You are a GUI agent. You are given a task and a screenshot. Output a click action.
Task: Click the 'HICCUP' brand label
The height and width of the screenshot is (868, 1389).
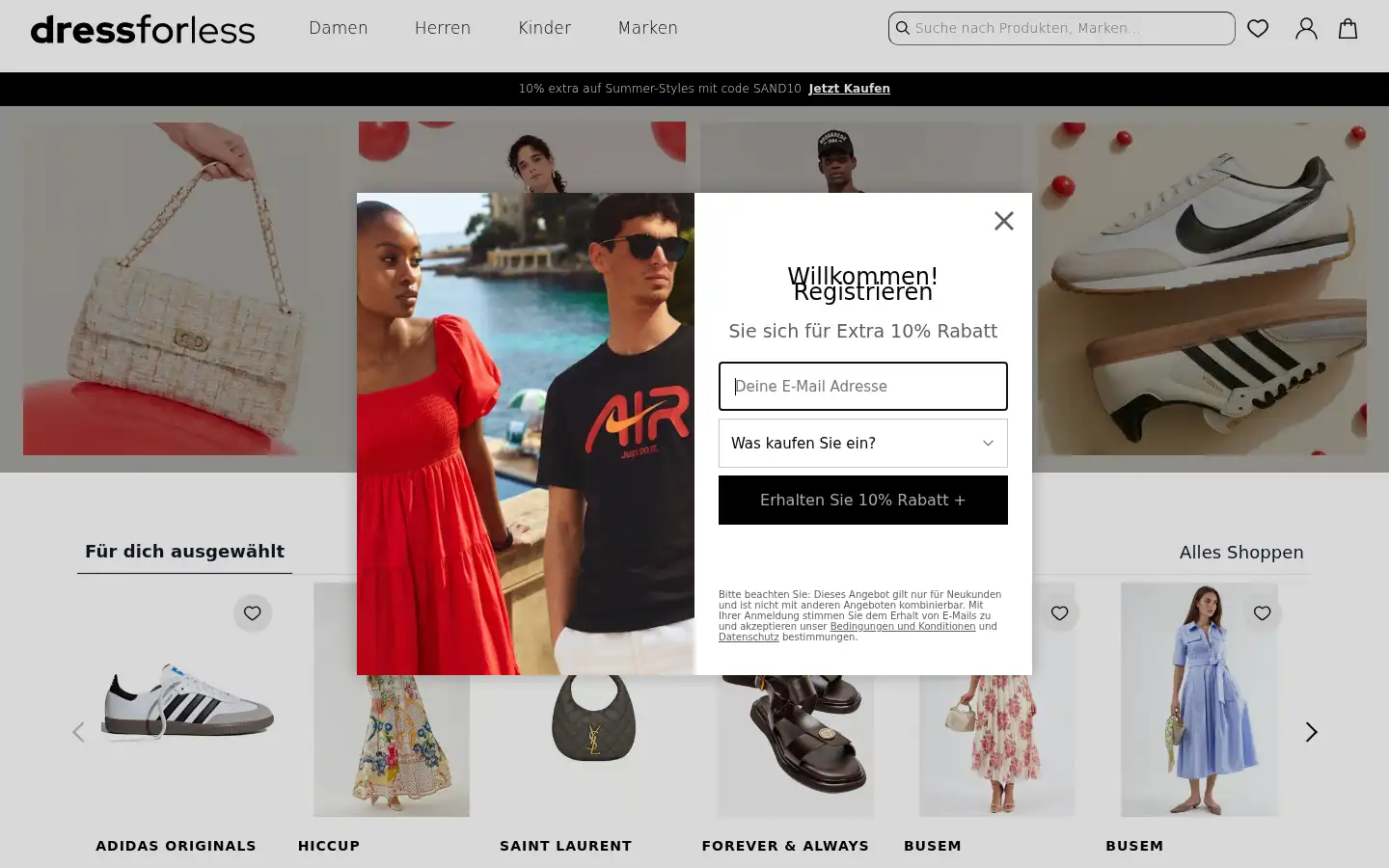point(329,846)
